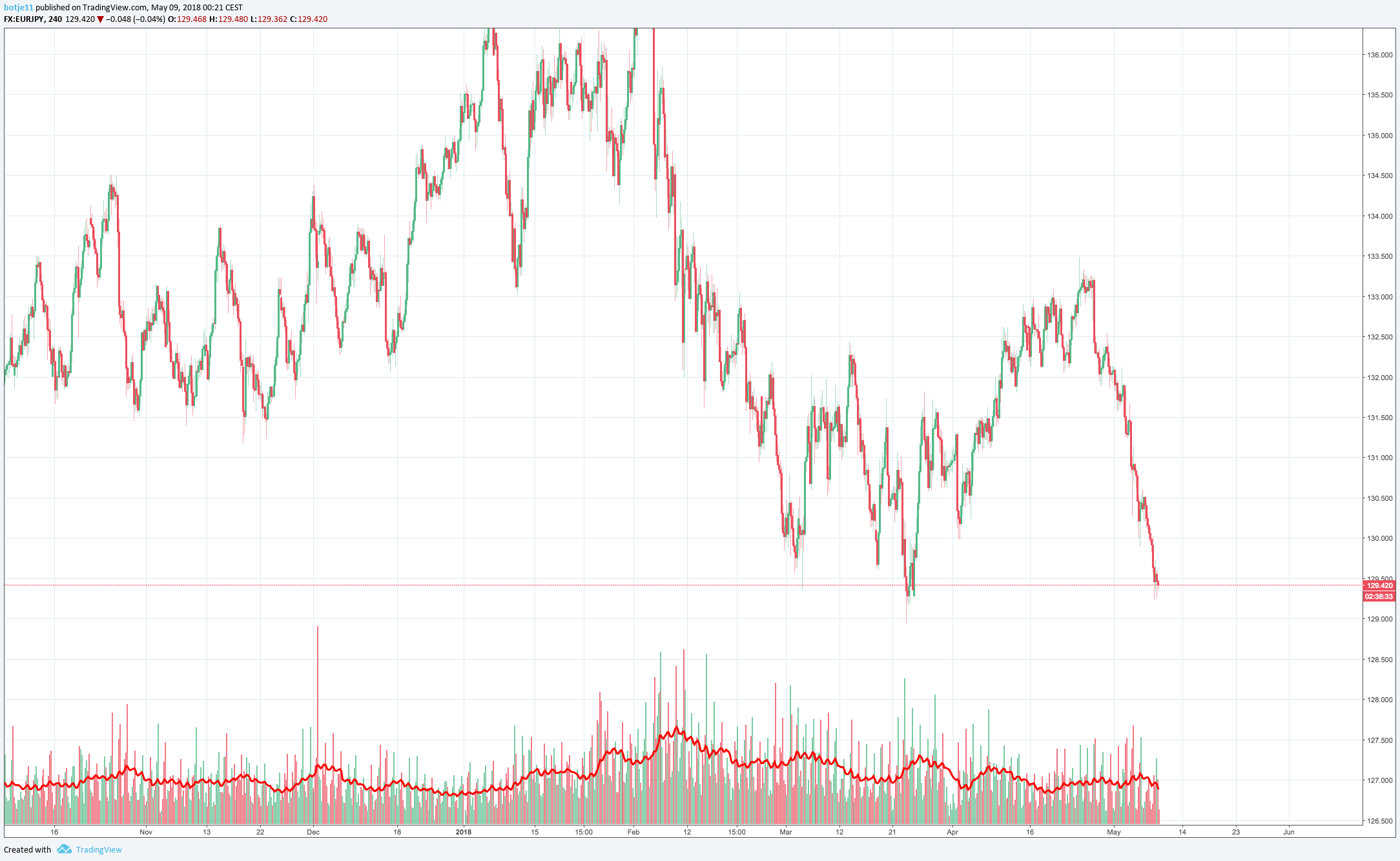The width and height of the screenshot is (1400, 861).
Task: Open the botje11 author link
Action: click(18, 8)
